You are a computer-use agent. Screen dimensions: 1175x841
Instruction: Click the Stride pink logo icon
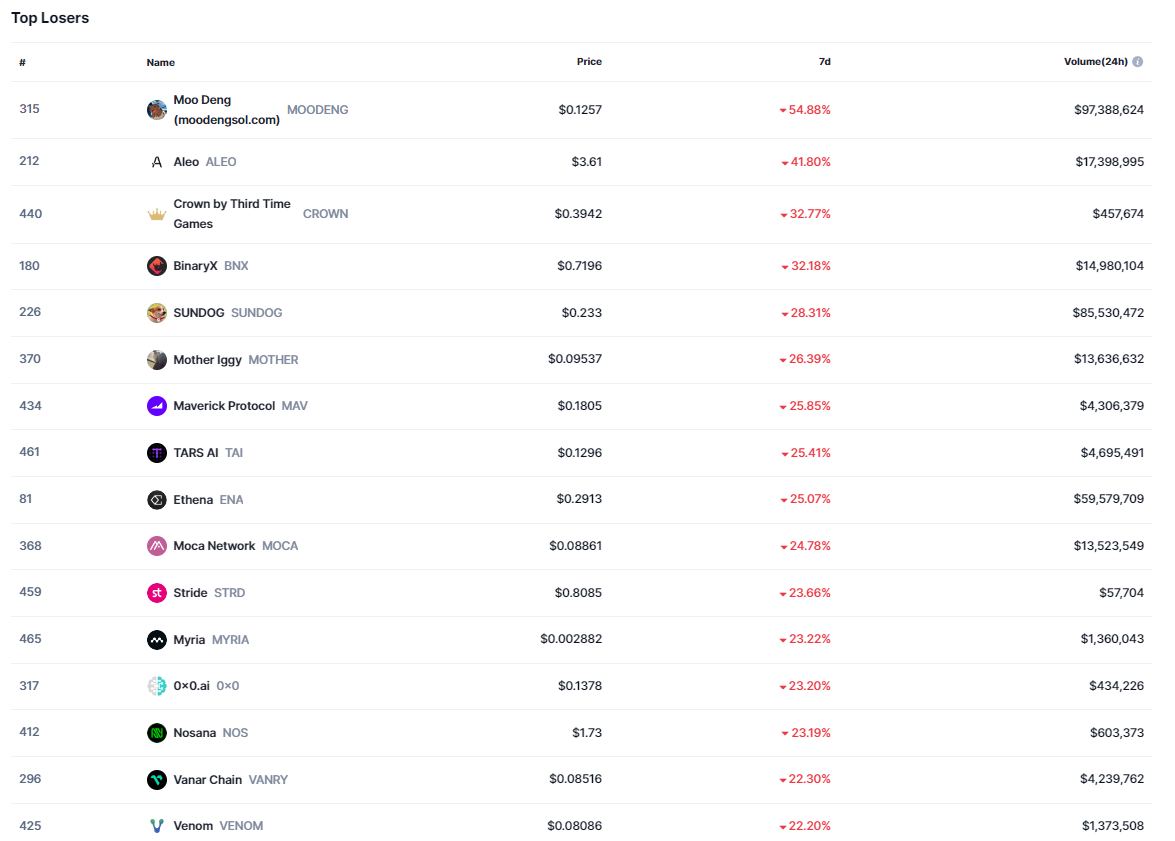pos(156,593)
